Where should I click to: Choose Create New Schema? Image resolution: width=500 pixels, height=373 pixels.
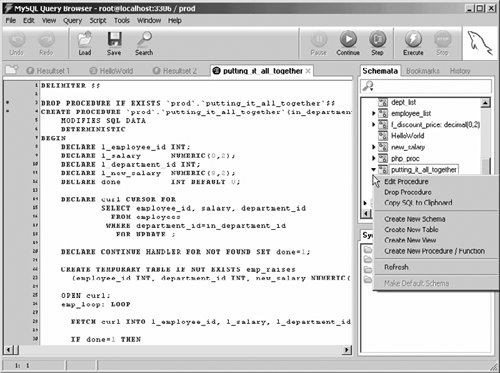pos(415,219)
